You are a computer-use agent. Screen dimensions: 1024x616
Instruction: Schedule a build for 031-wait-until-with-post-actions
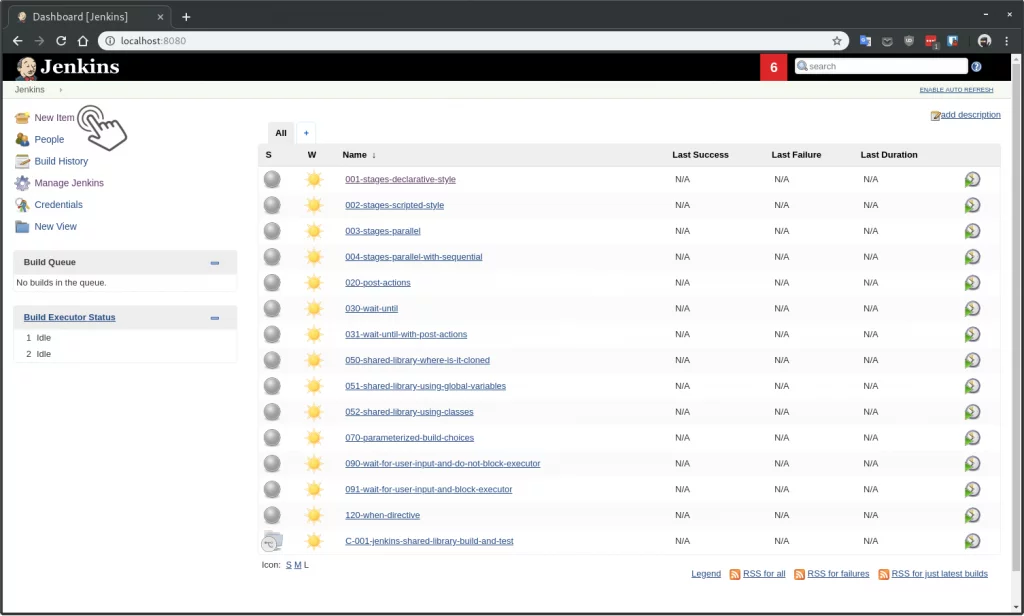972,334
